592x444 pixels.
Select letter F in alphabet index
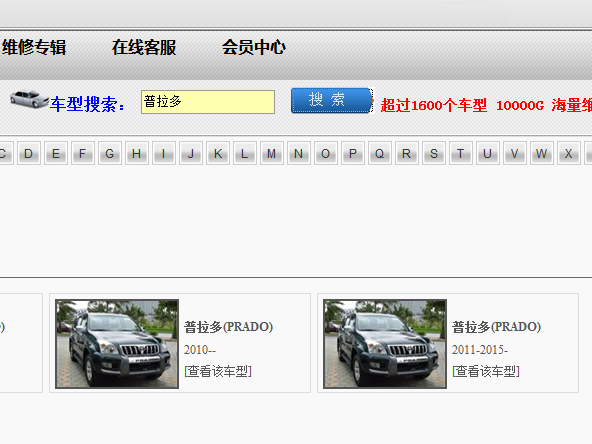tap(83, 153)
